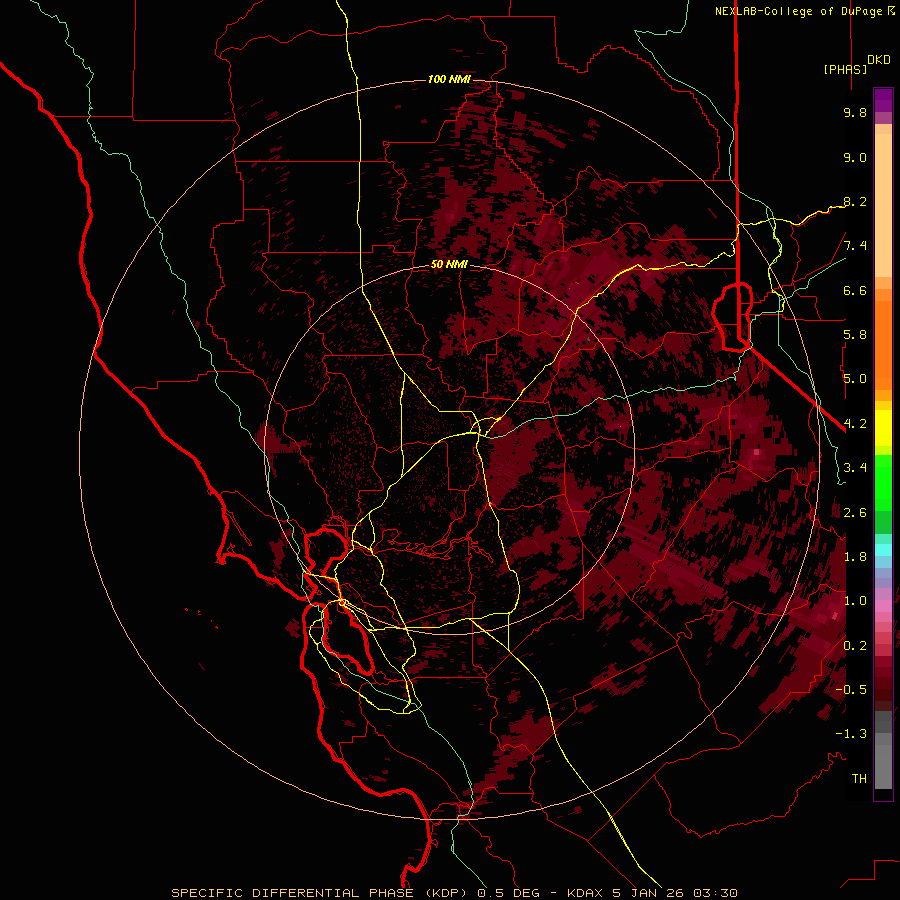Click the 03:30 timestamp

[x=715, y=893]
